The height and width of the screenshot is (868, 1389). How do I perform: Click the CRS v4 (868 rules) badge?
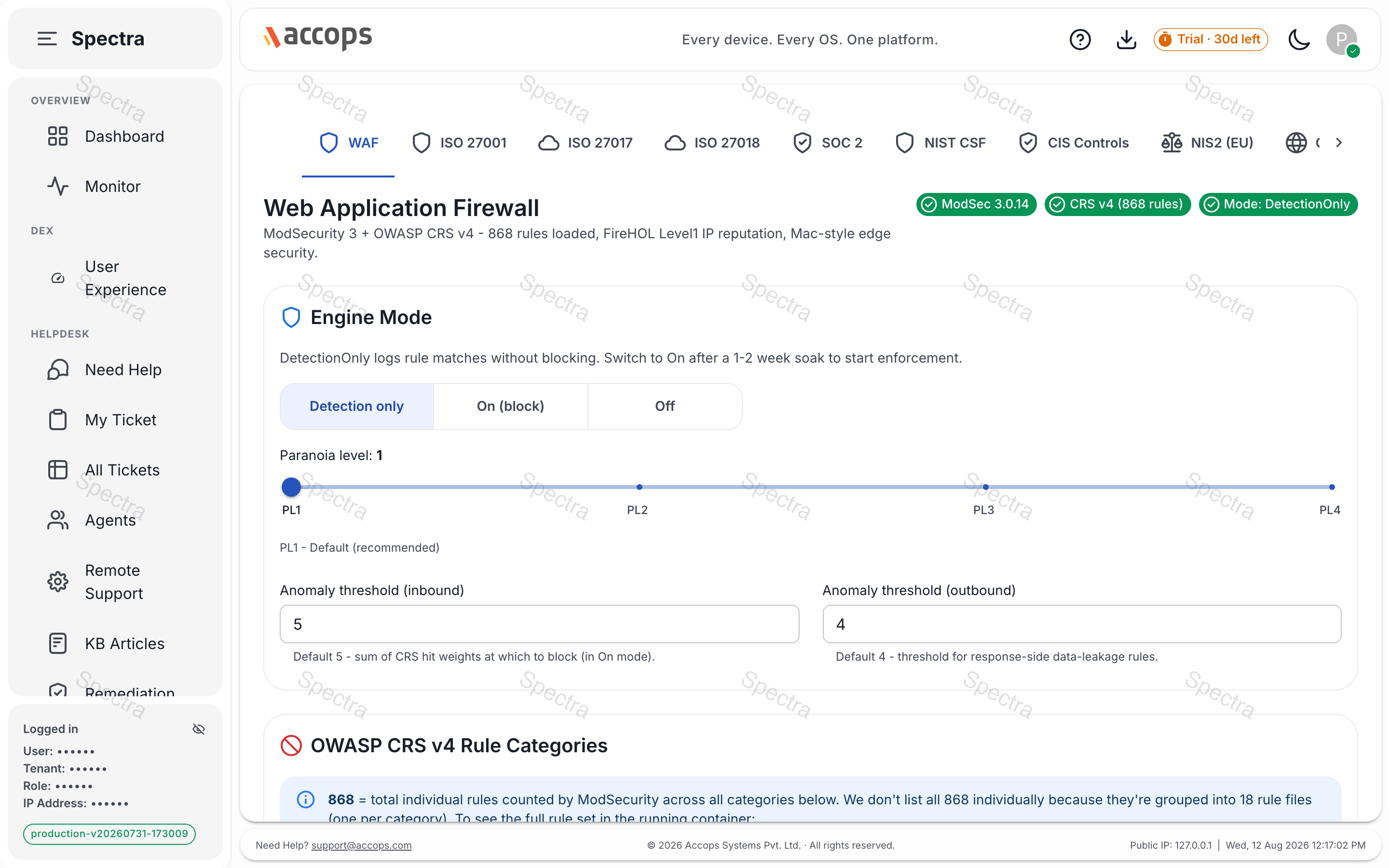point(1117,204)
